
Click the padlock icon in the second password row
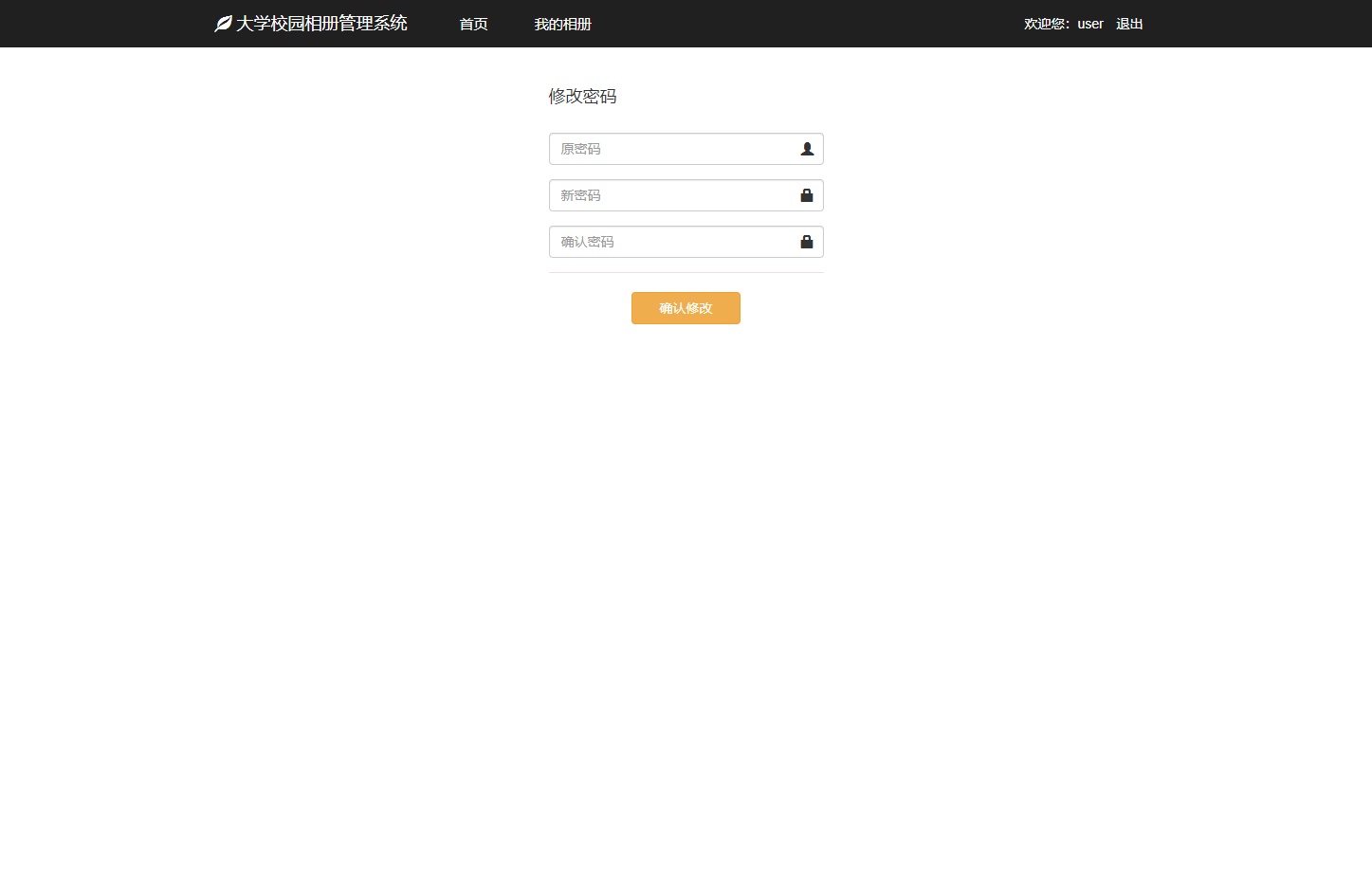pos(807,194)
